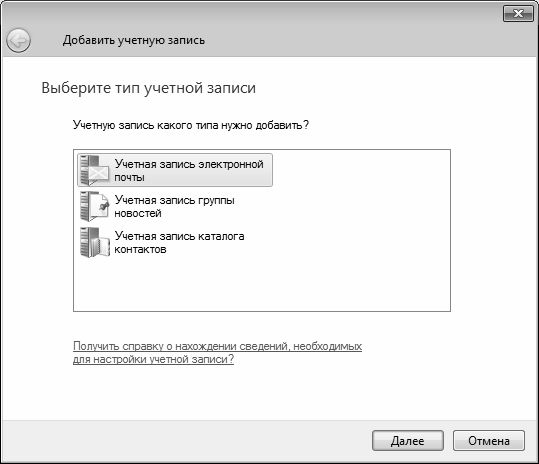The image size is (539, 464).
Task: Click the word почты in the first list item
Action: tap(129, 178)
